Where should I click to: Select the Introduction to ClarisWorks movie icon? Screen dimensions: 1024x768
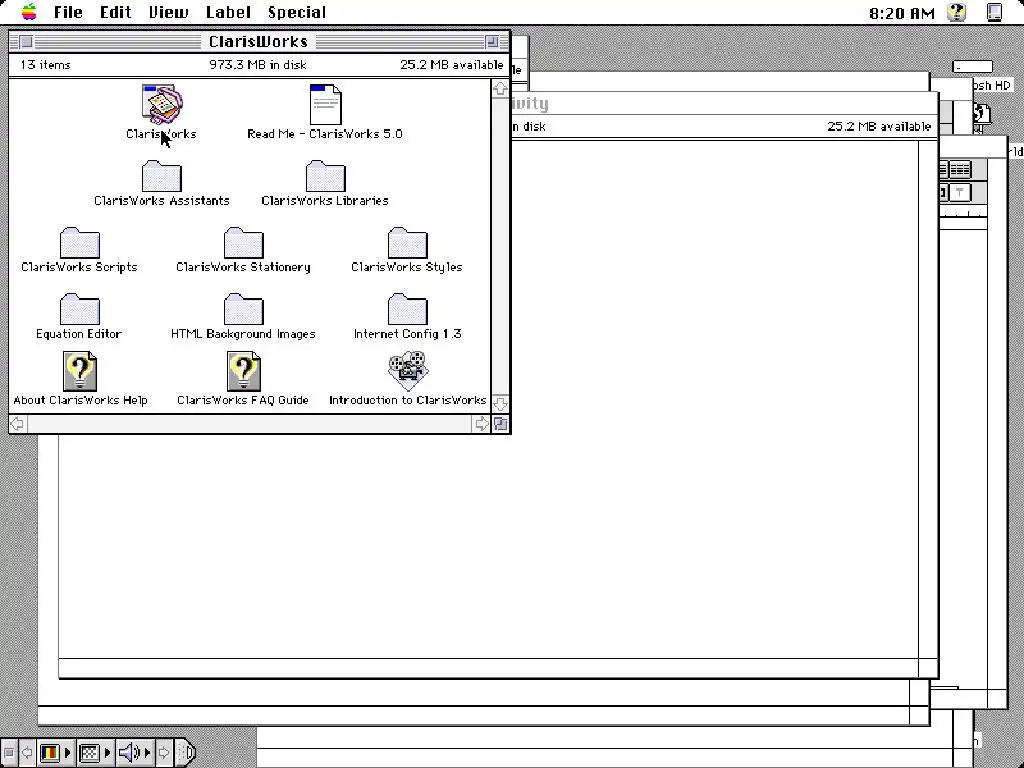coord(408,371)
